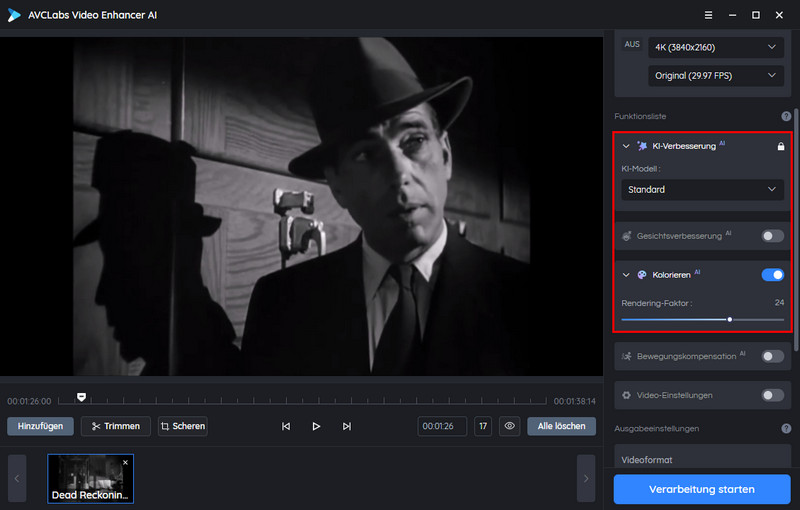Click the Hinzufügen button

pos(40,426)
